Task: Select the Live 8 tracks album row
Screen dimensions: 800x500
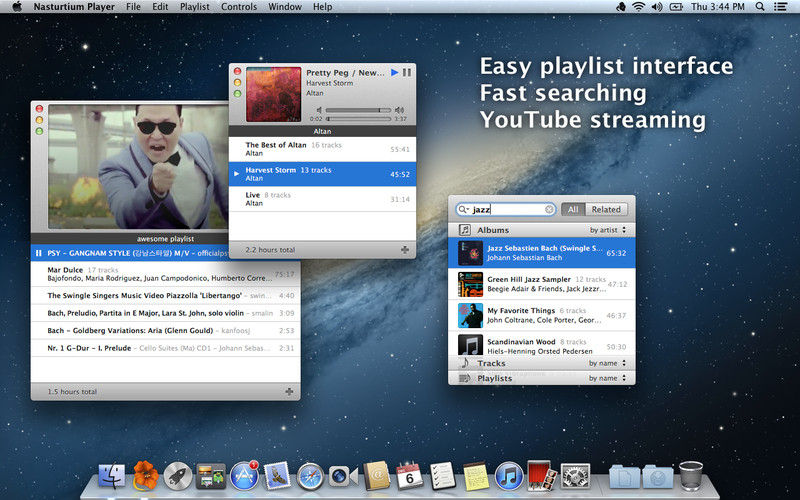Action: (x=322, y=199)
